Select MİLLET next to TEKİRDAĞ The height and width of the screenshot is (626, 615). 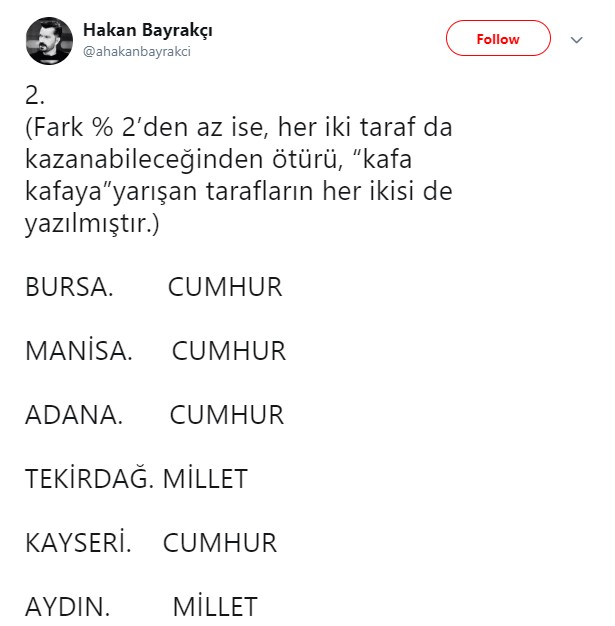click(x=204, y=479)
